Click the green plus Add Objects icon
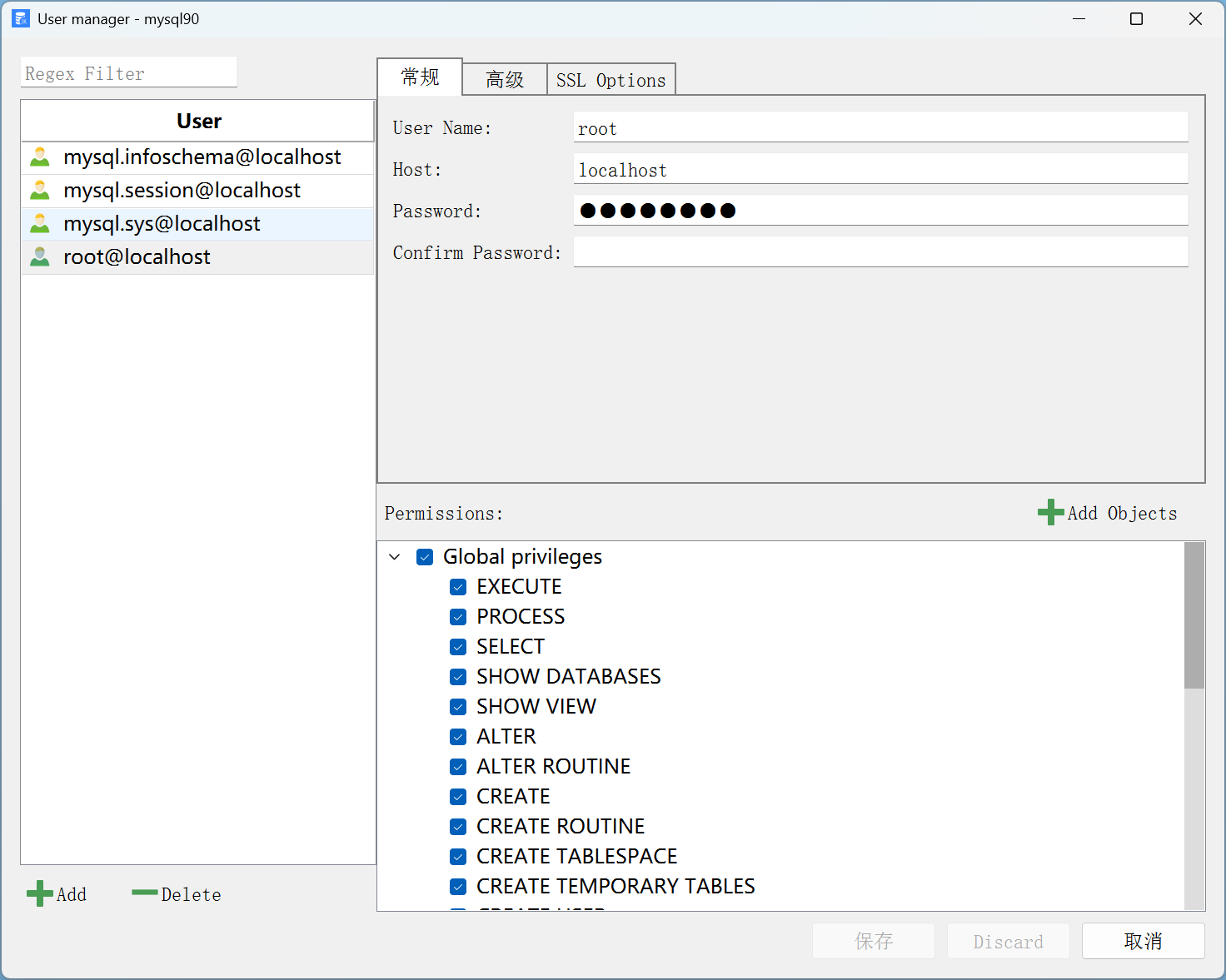Screen dimensions: 1226x980 click(x=1050, y=513)
